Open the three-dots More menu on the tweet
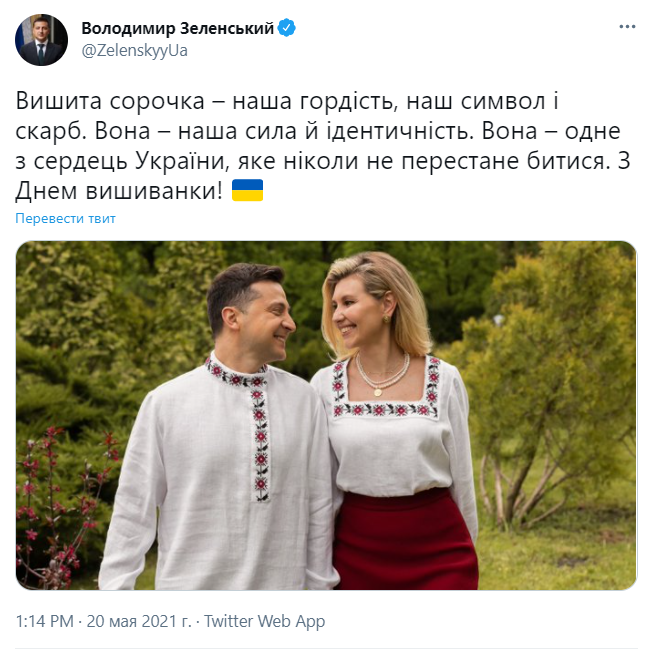This screenshot has height=649, width=654. pos(627,27)
